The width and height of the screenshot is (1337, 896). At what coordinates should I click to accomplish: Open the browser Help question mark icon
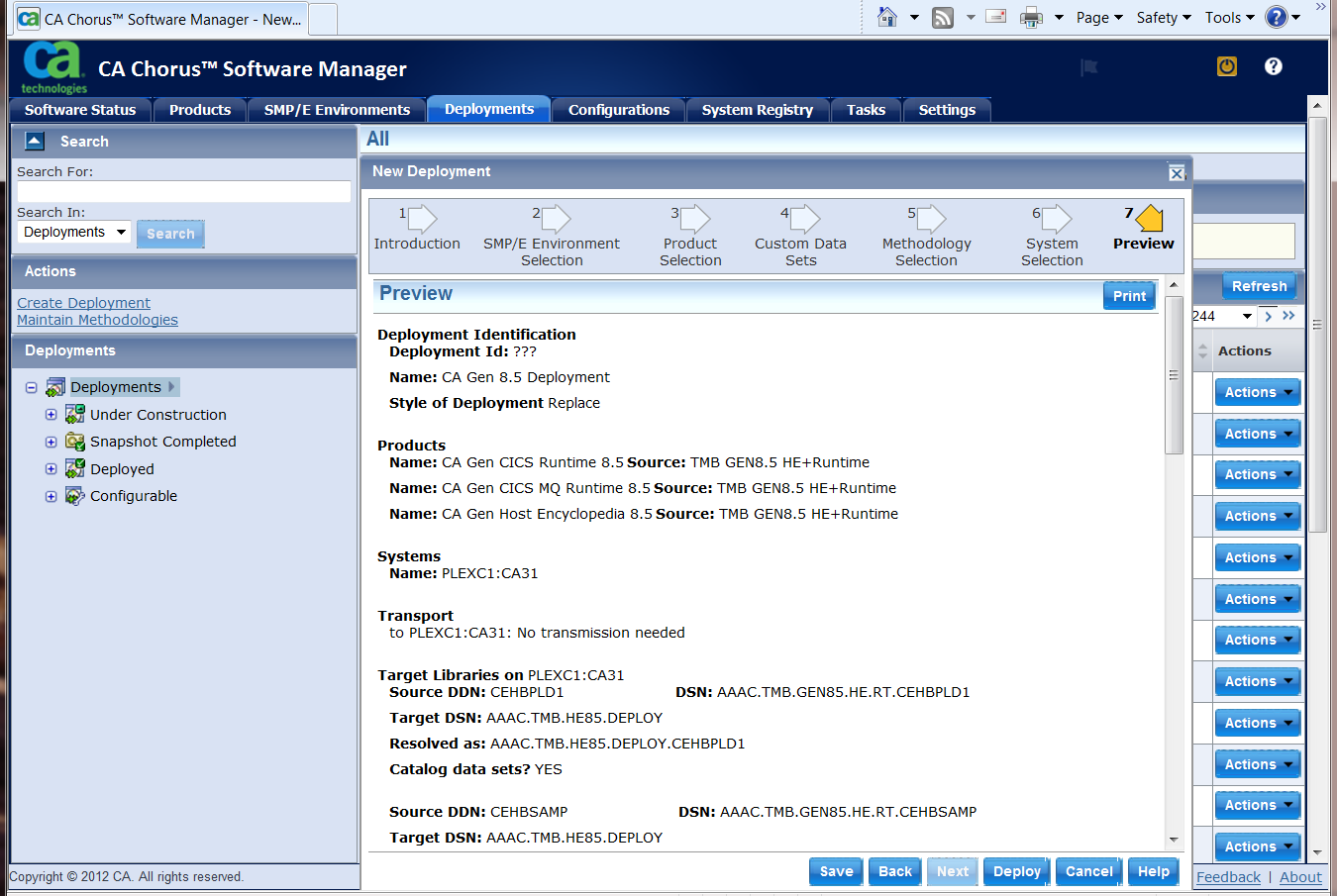(1277, 17)
